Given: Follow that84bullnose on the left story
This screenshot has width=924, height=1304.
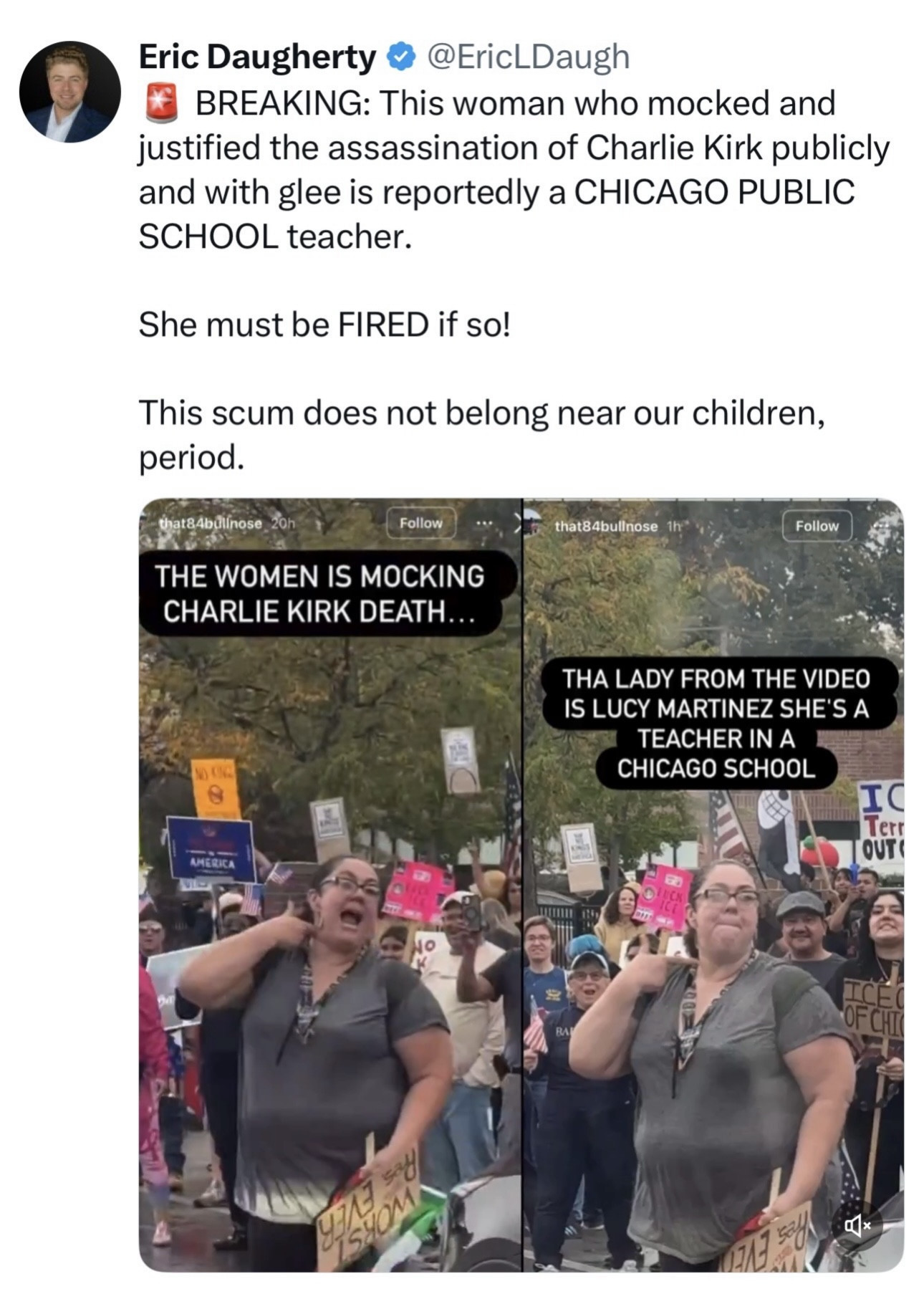Looking at the screenshot, I should [x=420, y=523].
